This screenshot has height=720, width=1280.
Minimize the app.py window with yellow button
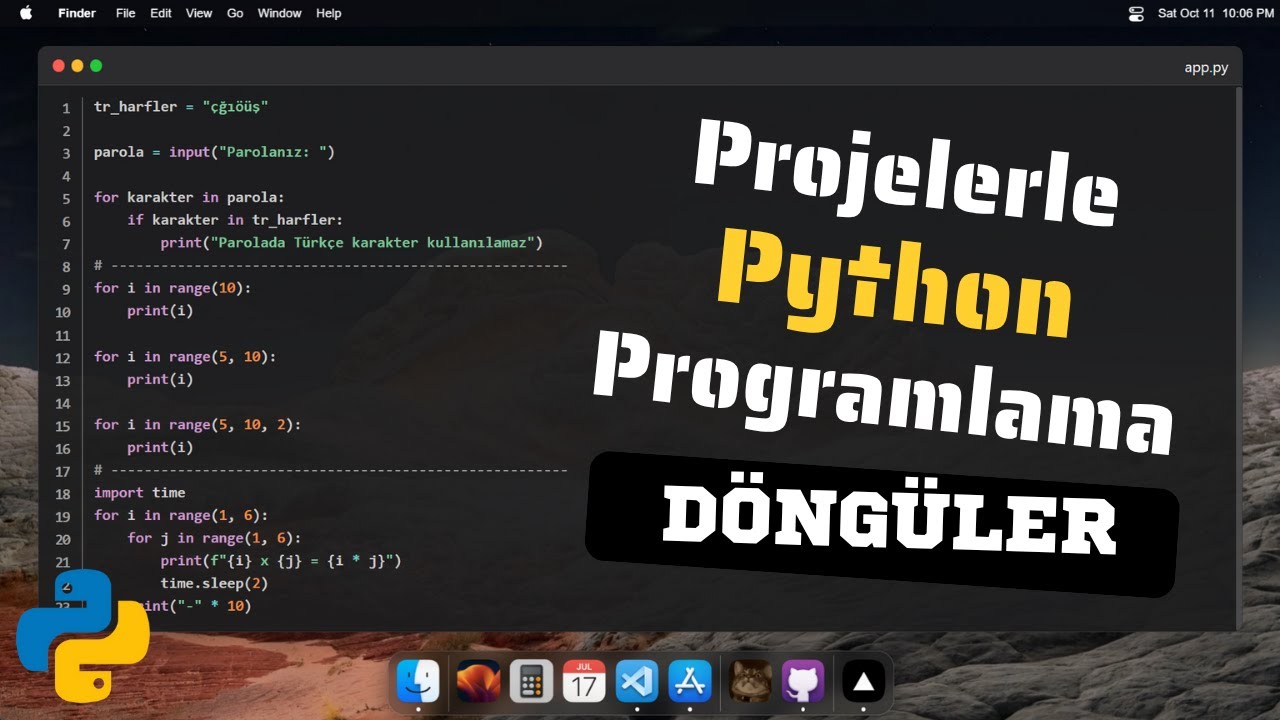[x=77, y=66]
